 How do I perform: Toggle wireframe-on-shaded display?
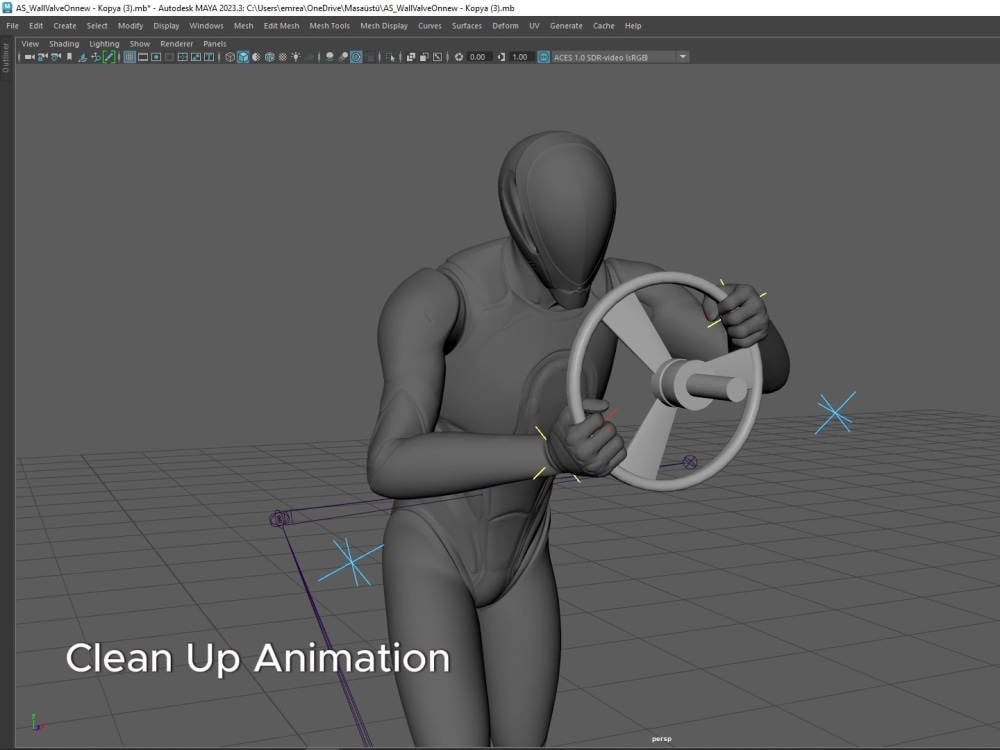point(255,57)
